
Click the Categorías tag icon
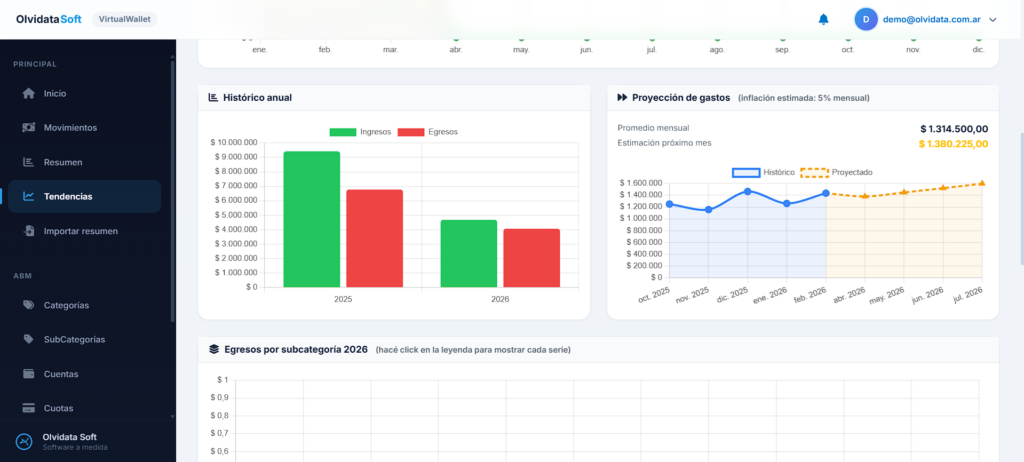(x=29, y=305)
